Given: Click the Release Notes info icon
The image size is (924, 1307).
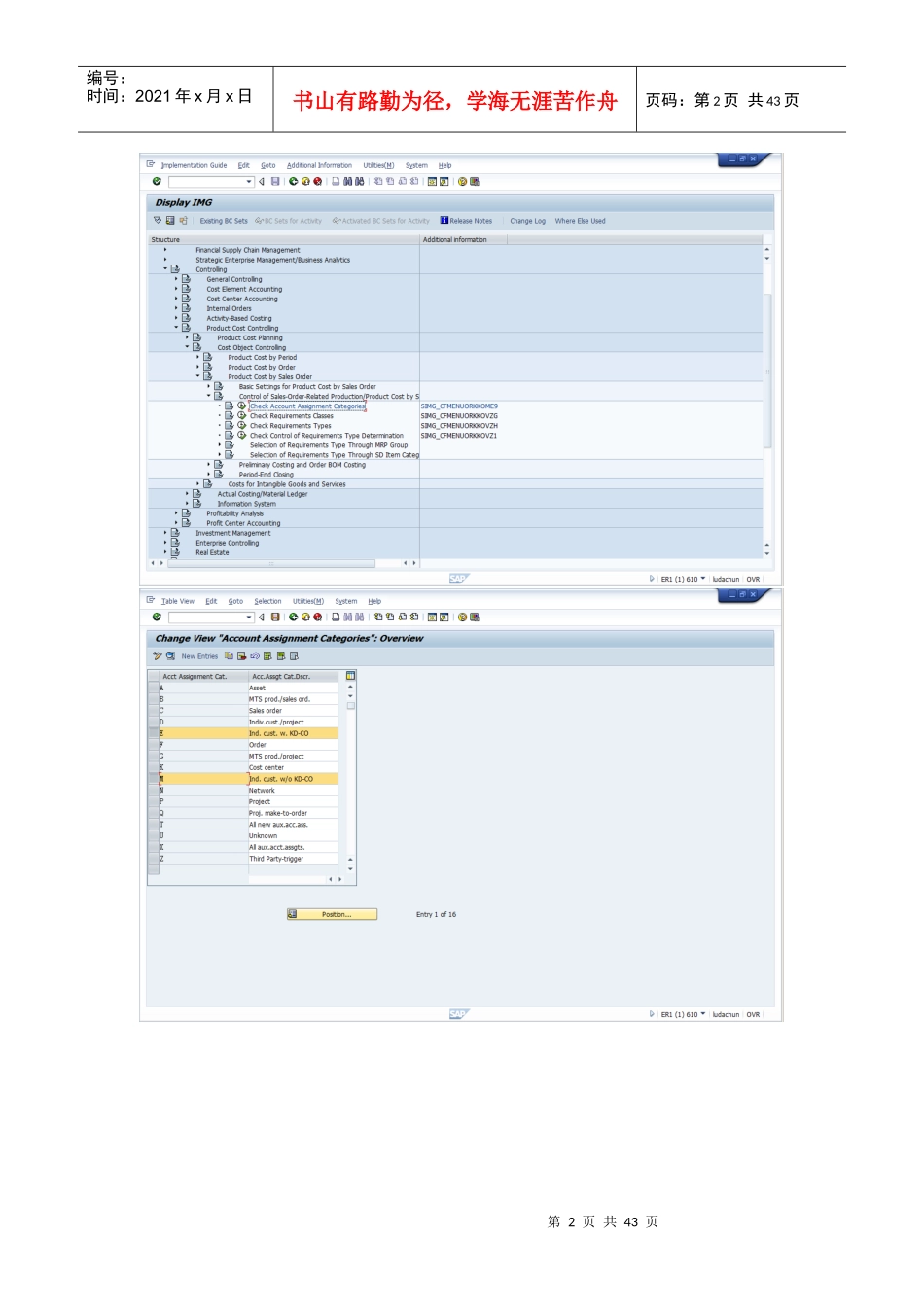Looking at the screenshot, I should click(x=444, y=221).
